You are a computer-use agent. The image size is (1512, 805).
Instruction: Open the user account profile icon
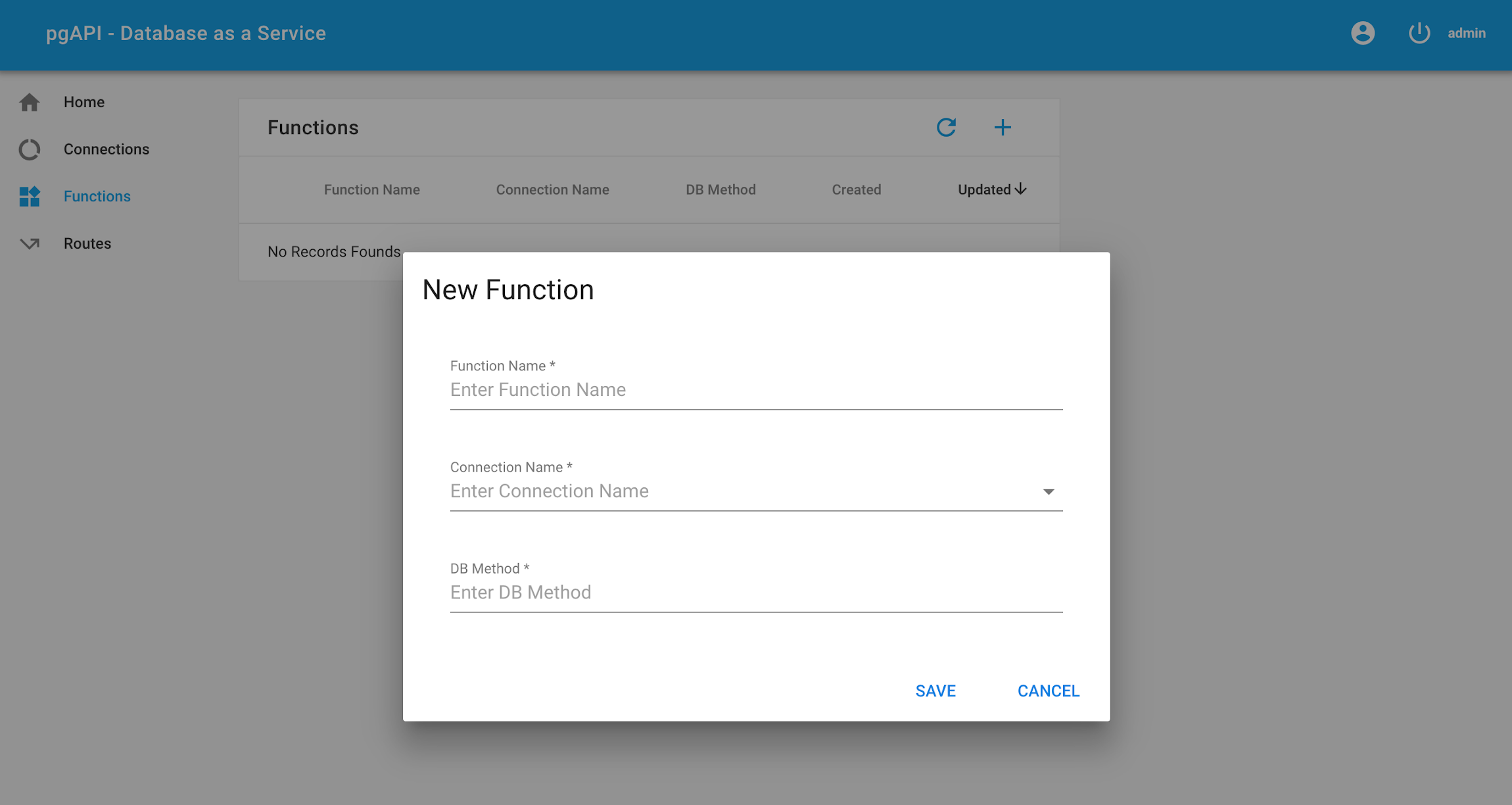[x=1362, y=33]
